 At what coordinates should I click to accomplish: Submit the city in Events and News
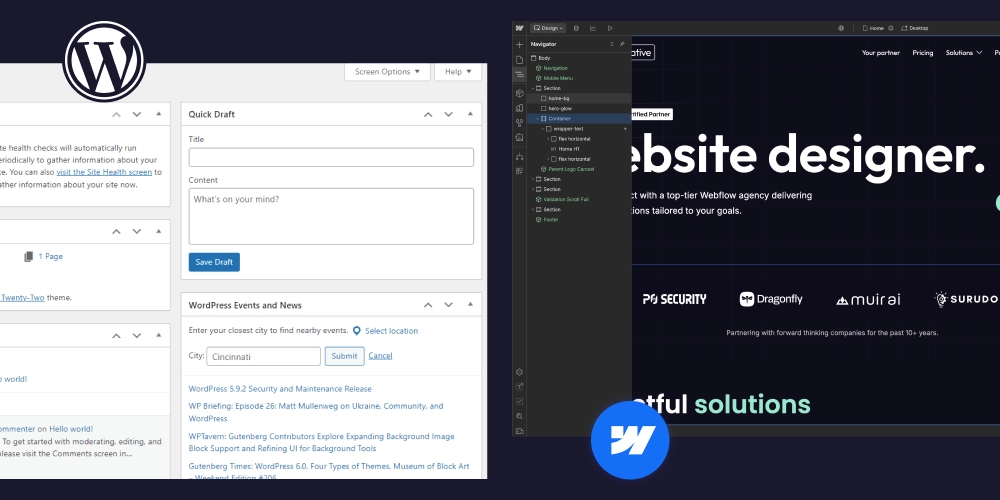(x=344, y=356)
